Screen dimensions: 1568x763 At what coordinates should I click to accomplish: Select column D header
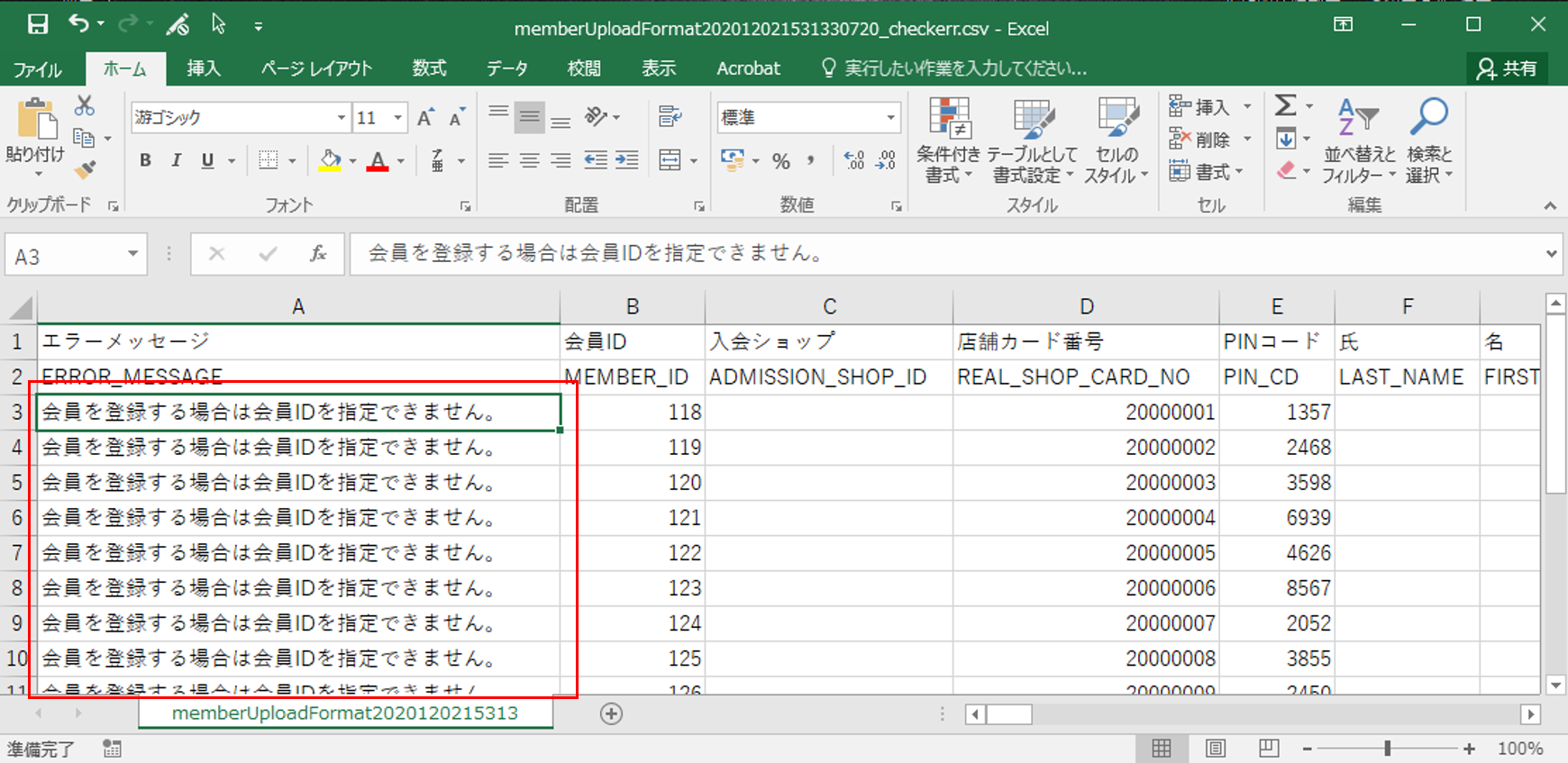click(x=1086, y=307)
